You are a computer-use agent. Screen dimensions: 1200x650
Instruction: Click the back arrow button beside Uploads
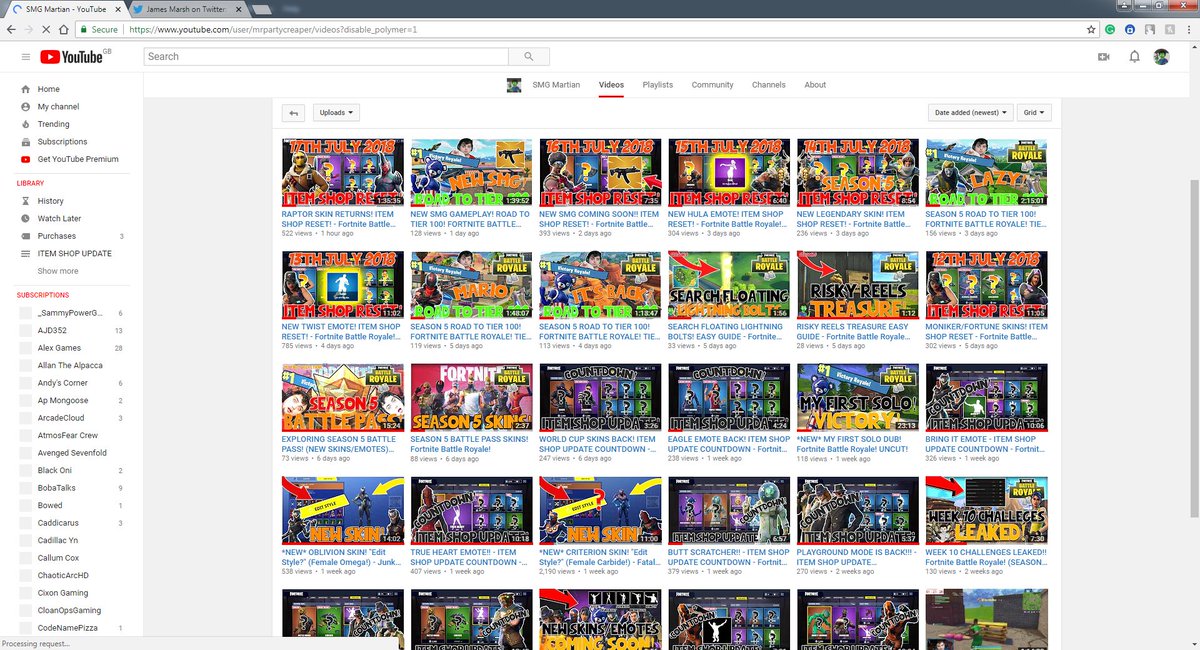coord(293,113)
